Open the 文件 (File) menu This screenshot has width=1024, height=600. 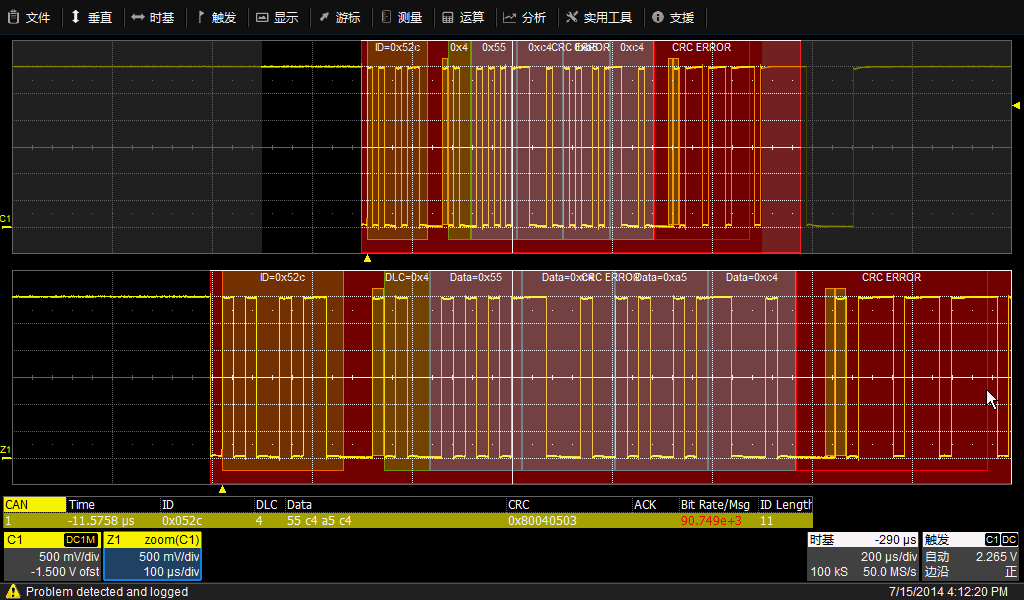click(x=29, y=18)
